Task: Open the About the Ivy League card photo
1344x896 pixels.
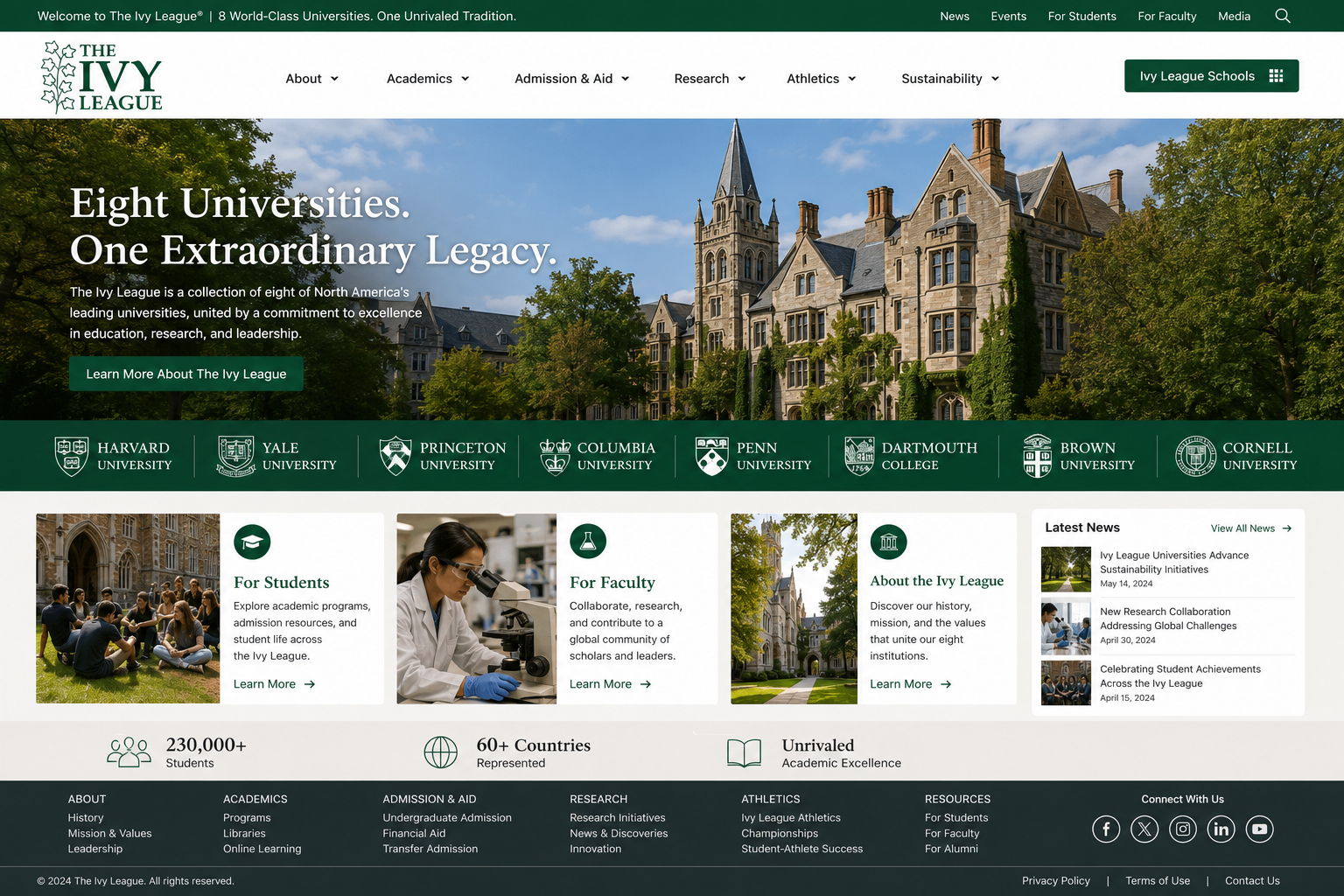Action: pos(794,608)
